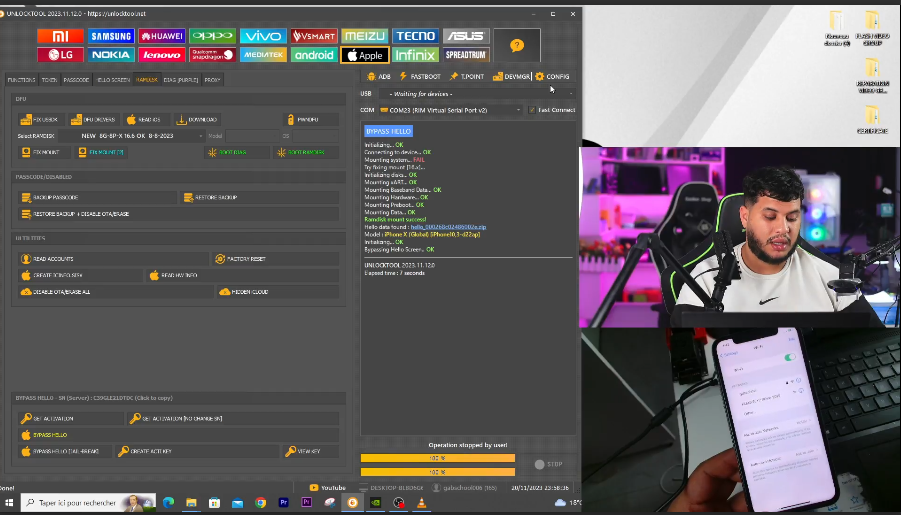Screen dimensions: 901x515
Task: Click the DFU DRIVERS button
Action: click(x=93, y=120)
